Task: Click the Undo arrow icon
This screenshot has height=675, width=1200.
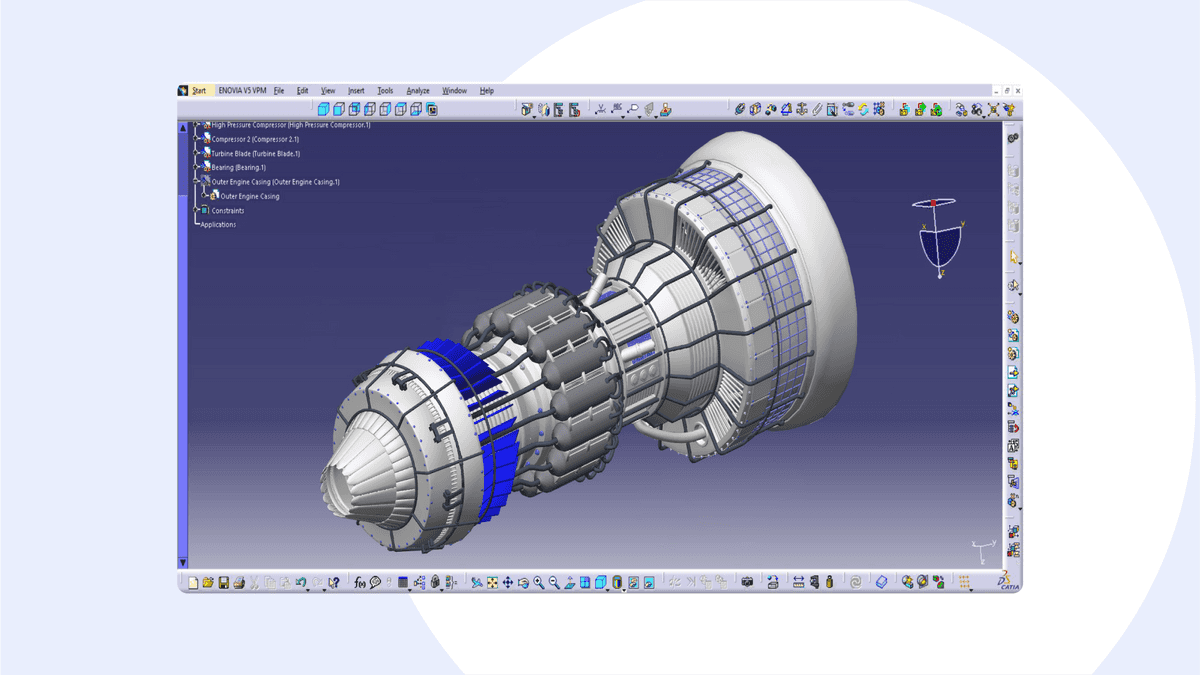Action: click(x=301, y=582)
